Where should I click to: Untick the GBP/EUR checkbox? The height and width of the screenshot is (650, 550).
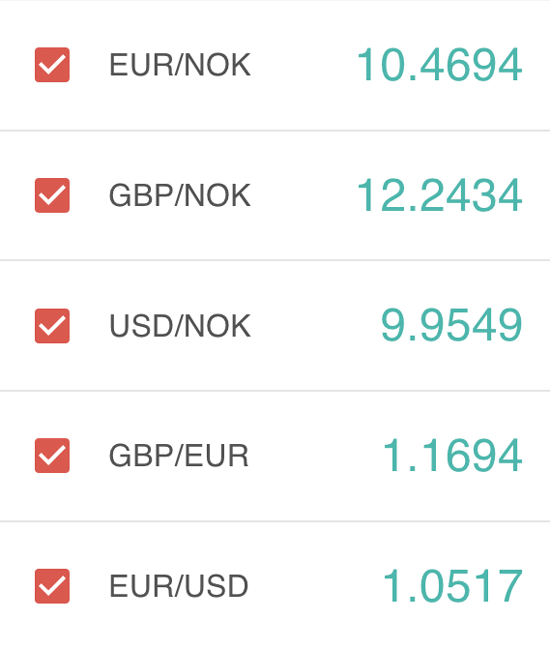(x=52, y=455)
